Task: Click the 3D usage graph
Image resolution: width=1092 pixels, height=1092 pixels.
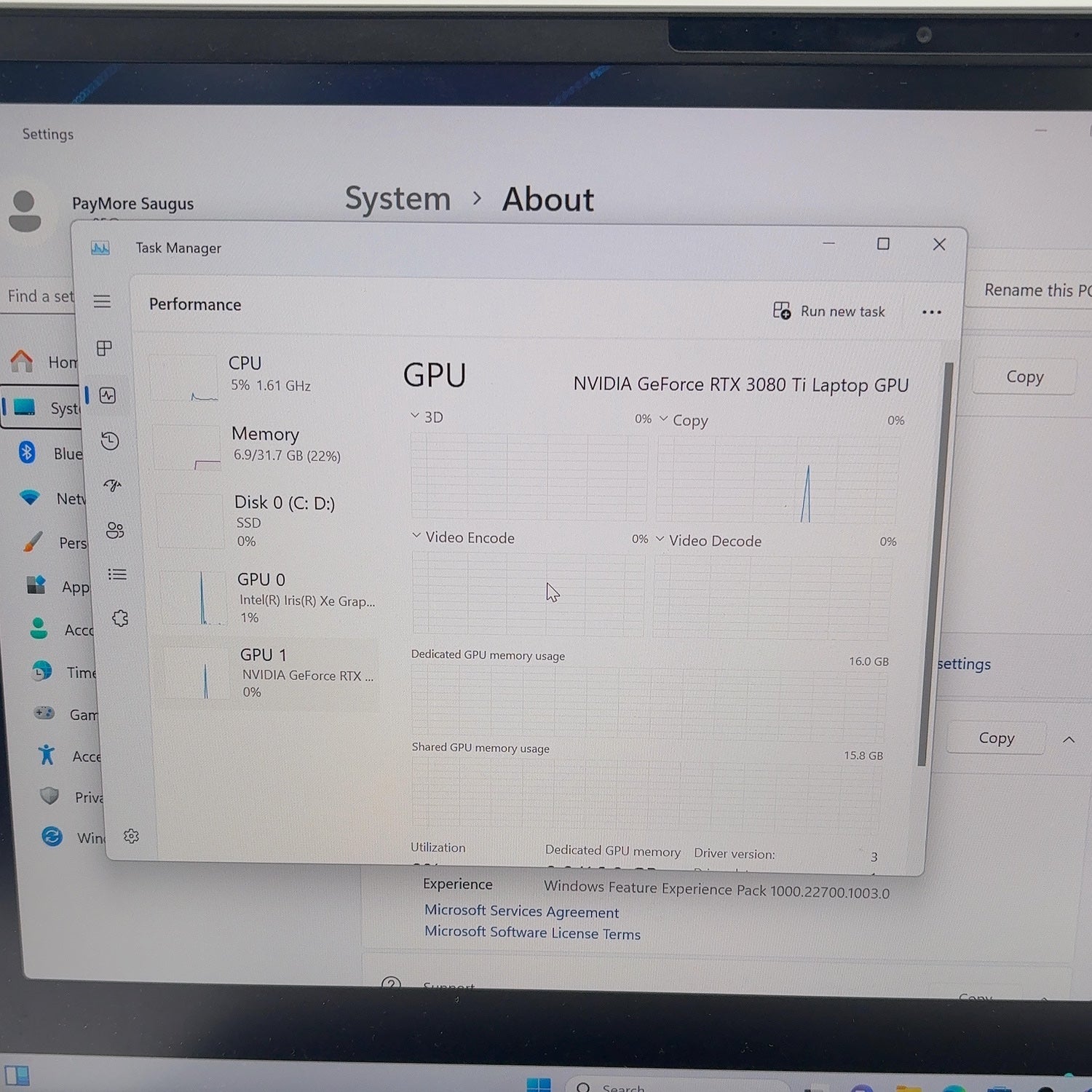Action: pyautogui.click(x=529, y=476)
